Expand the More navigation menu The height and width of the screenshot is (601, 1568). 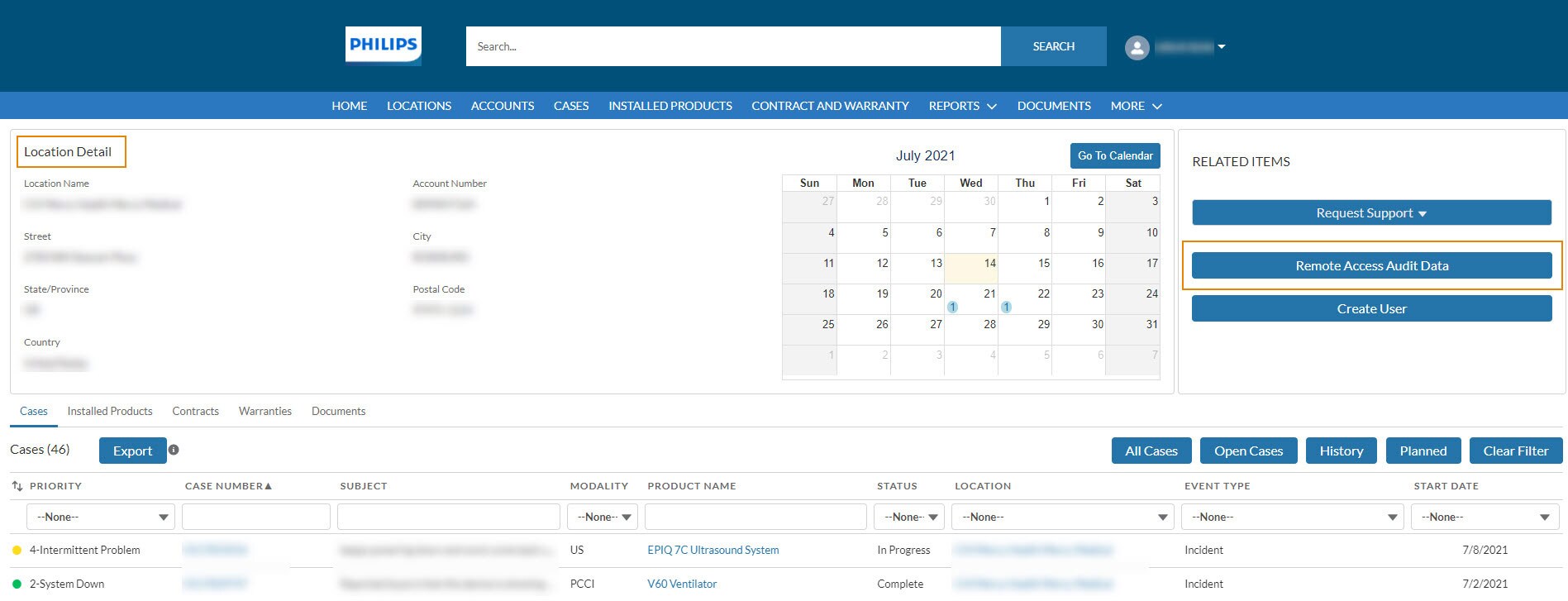[1136, 106]
